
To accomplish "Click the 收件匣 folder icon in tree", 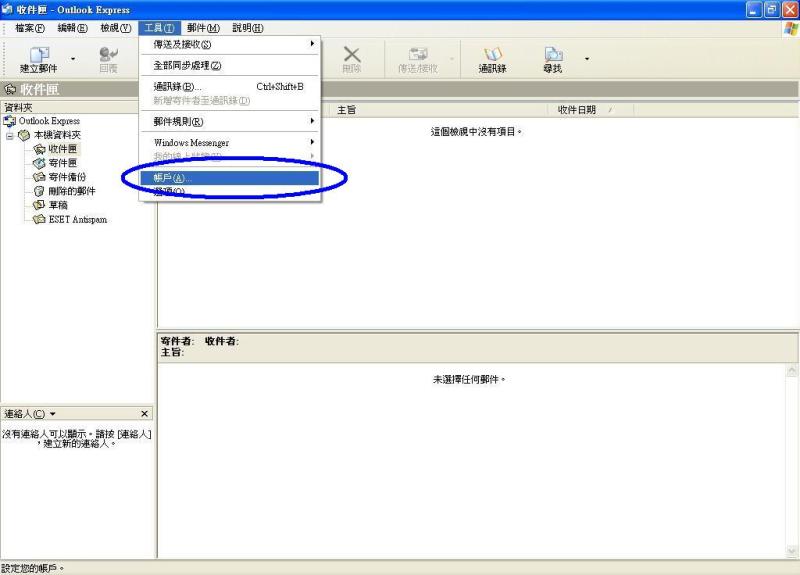I will pos(39,149).
